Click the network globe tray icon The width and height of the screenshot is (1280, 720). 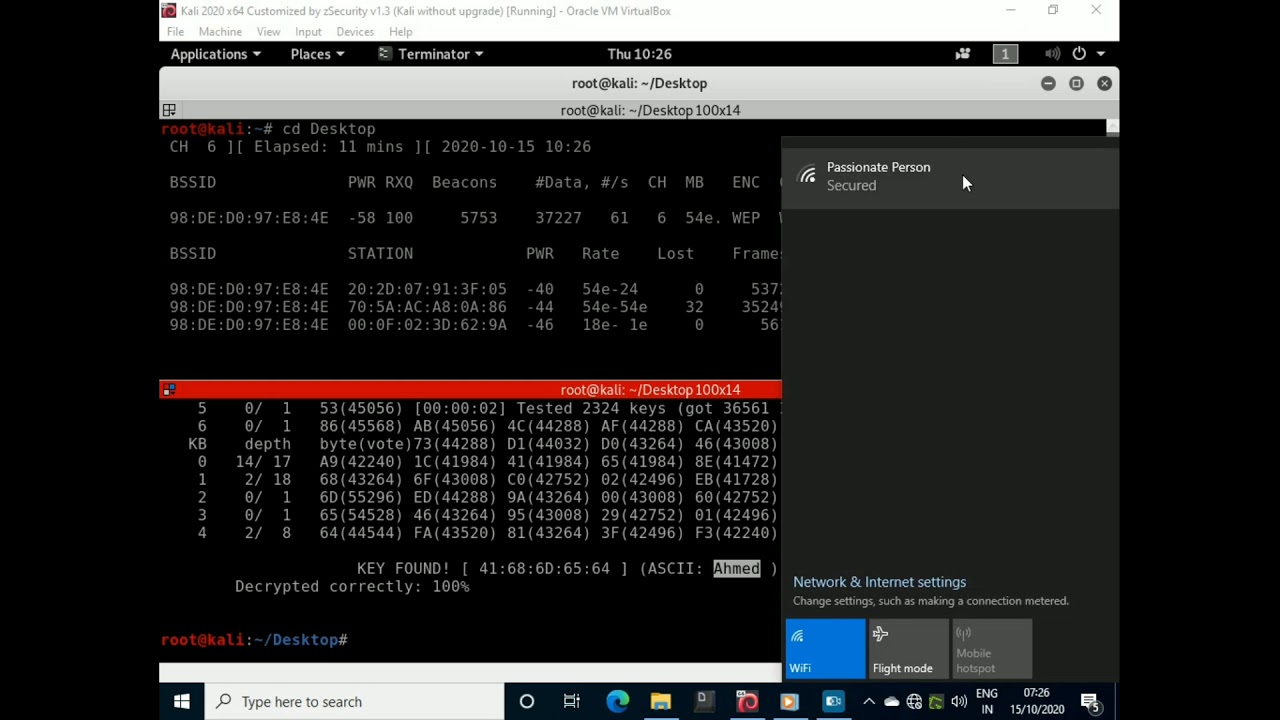(x=914, y=702)
